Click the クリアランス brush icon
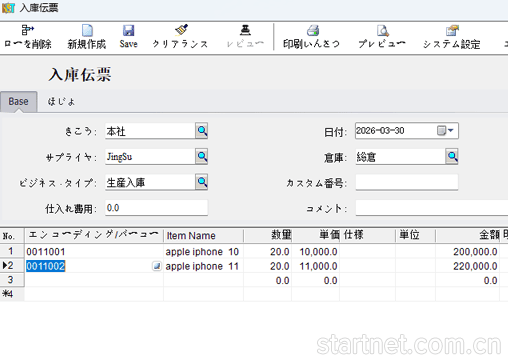This screenshot has width=508, height=361. 181,30
